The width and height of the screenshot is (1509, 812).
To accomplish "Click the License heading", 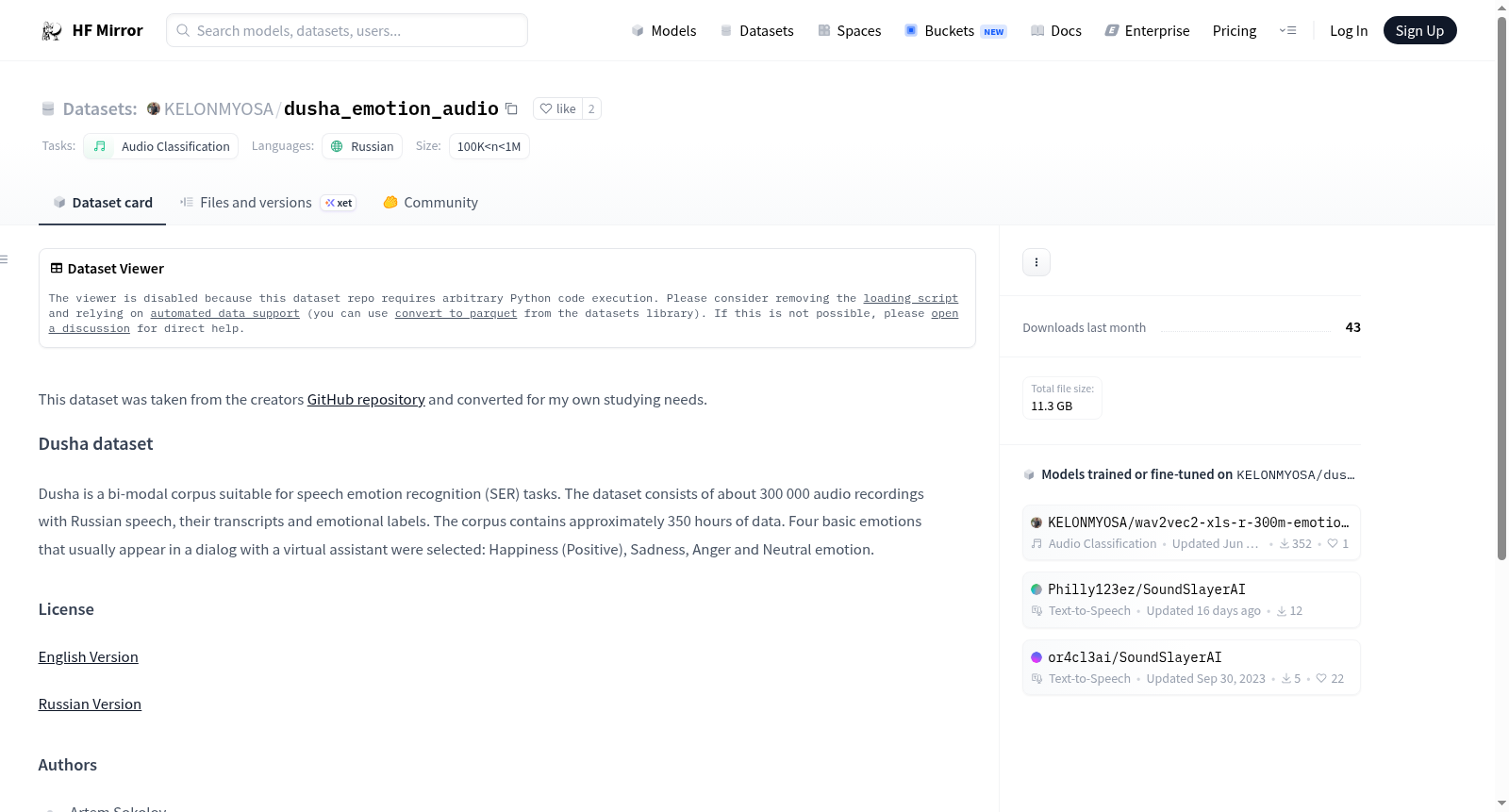I will click(66, 609).
